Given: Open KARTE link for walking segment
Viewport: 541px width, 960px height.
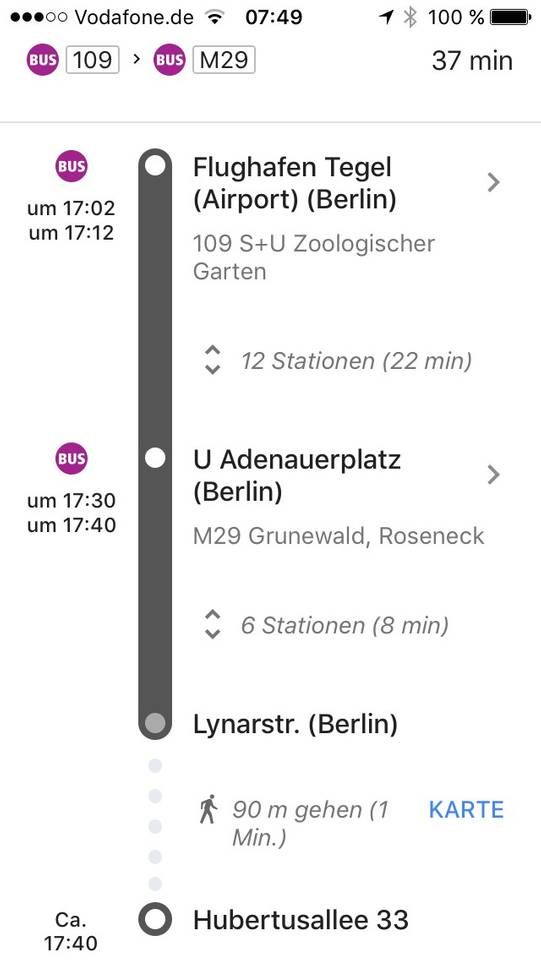Looking at the screenshot, I should 466,809.
